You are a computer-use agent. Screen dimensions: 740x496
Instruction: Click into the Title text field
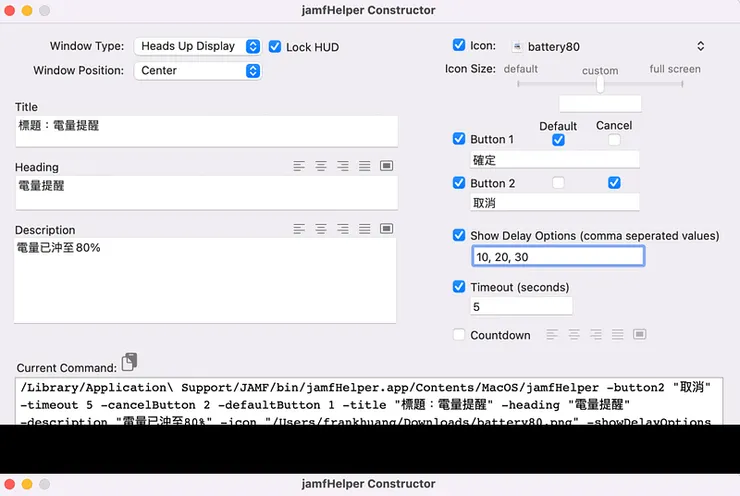(206, 131)
